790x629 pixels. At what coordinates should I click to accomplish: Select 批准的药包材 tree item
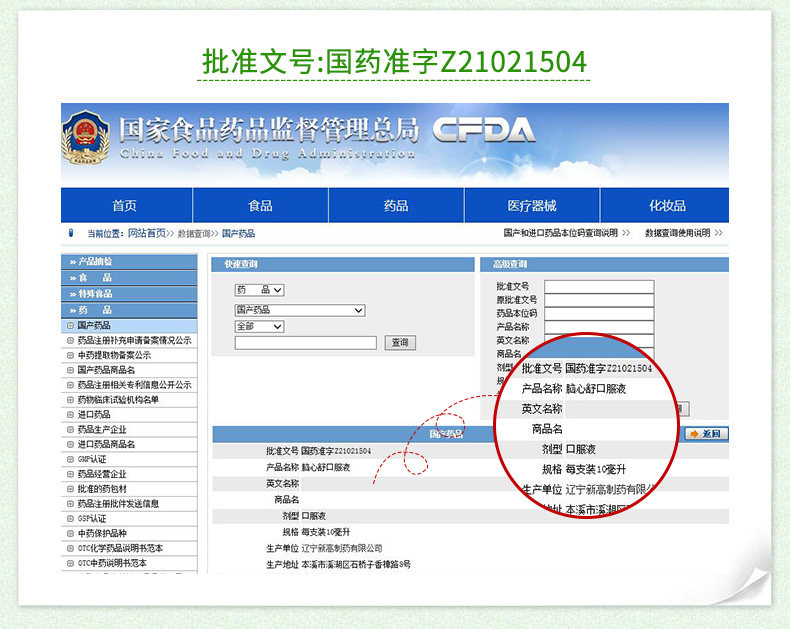tap(102, 489)
